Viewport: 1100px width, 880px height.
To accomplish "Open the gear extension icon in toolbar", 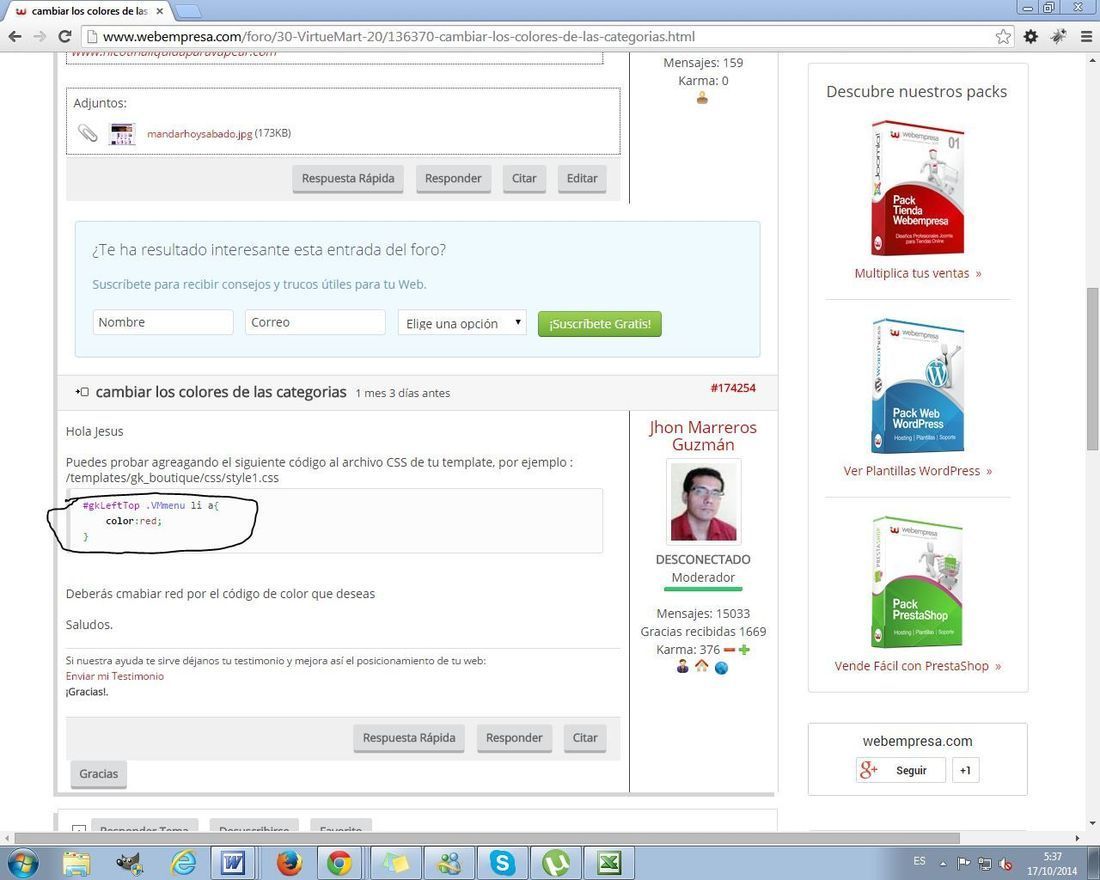I will [x=1030, y=36].
